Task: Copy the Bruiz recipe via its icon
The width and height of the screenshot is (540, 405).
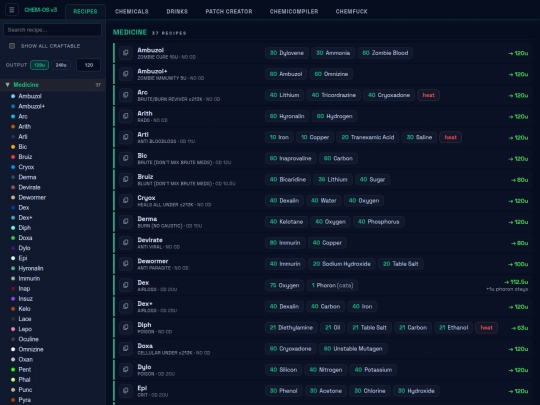Action: (126, 179)
